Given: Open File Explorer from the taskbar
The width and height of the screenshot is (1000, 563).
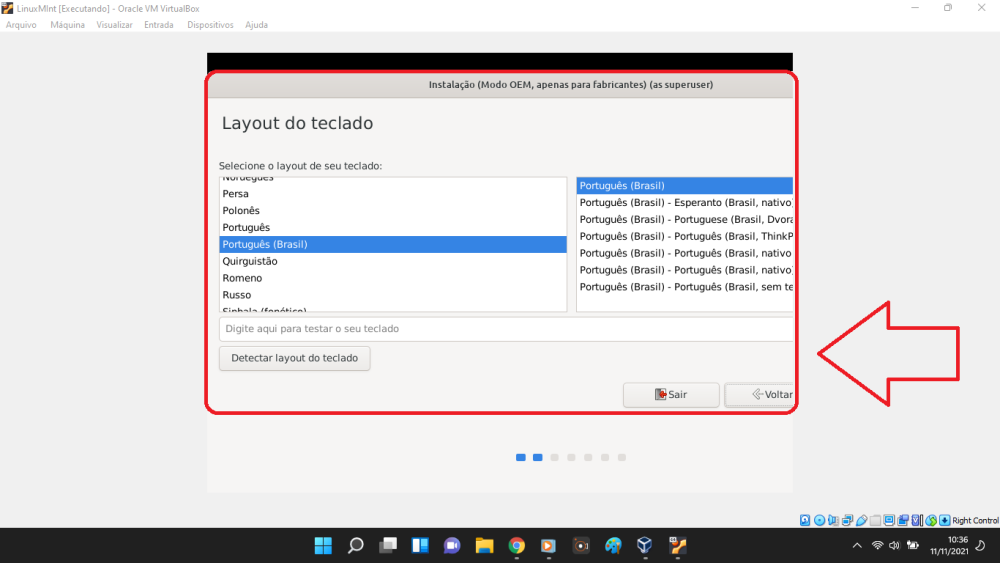Looking at the screenshot, I should tap(484, 546).
